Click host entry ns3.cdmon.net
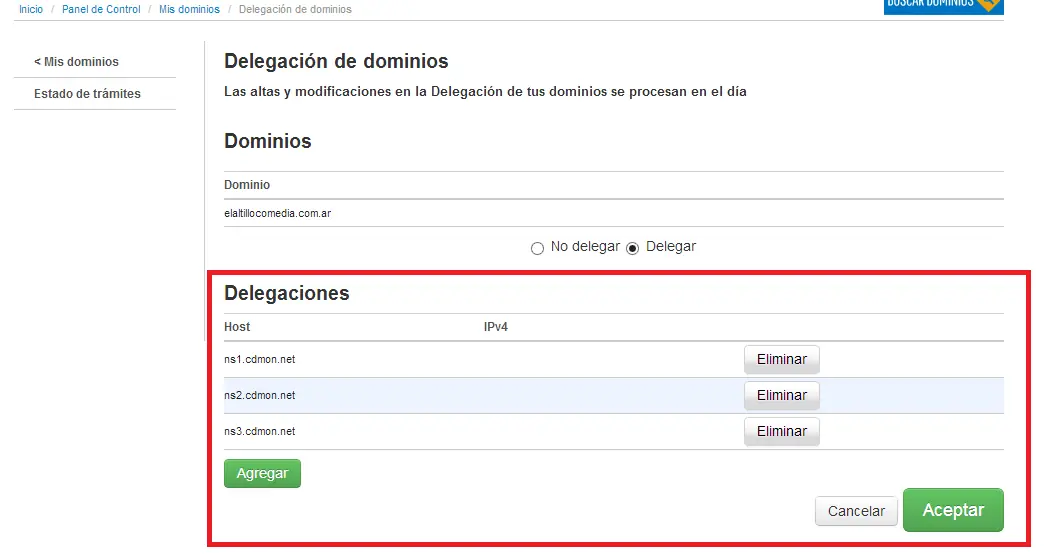1049x556 pixels. click(x=260, y=432)
